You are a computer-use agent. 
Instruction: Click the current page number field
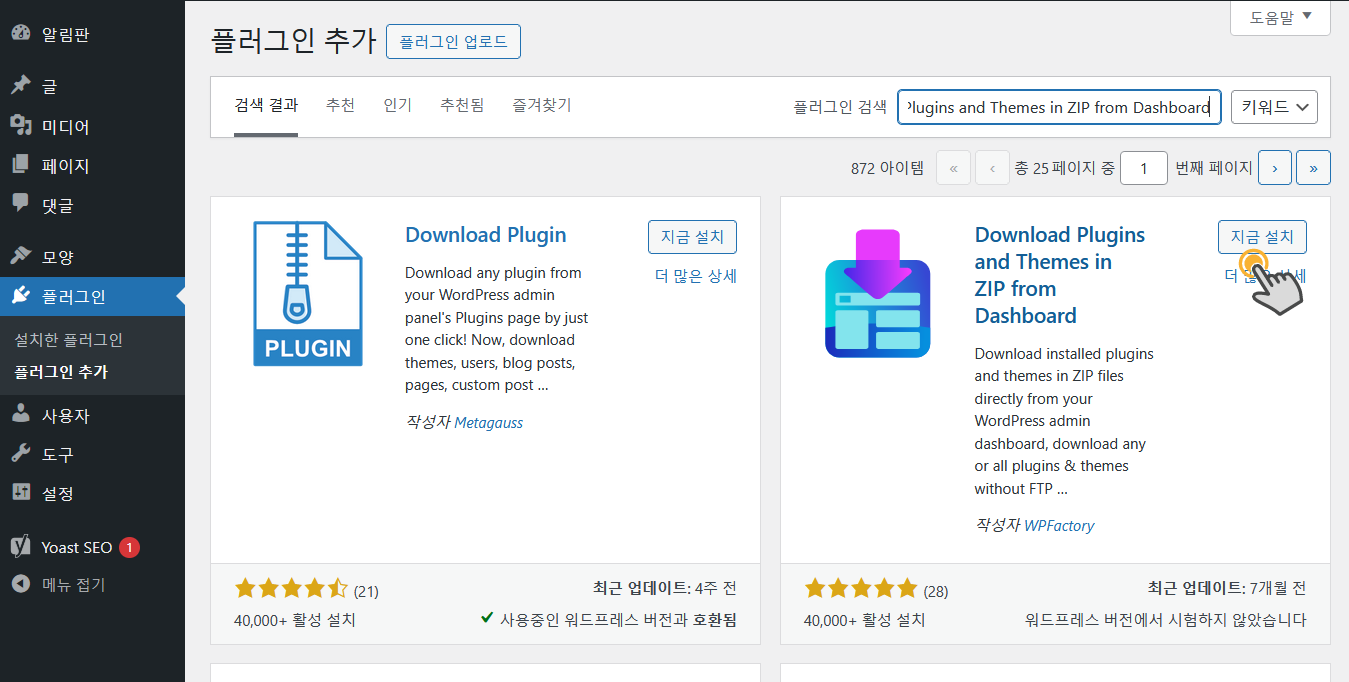(x=1144, y=168)
